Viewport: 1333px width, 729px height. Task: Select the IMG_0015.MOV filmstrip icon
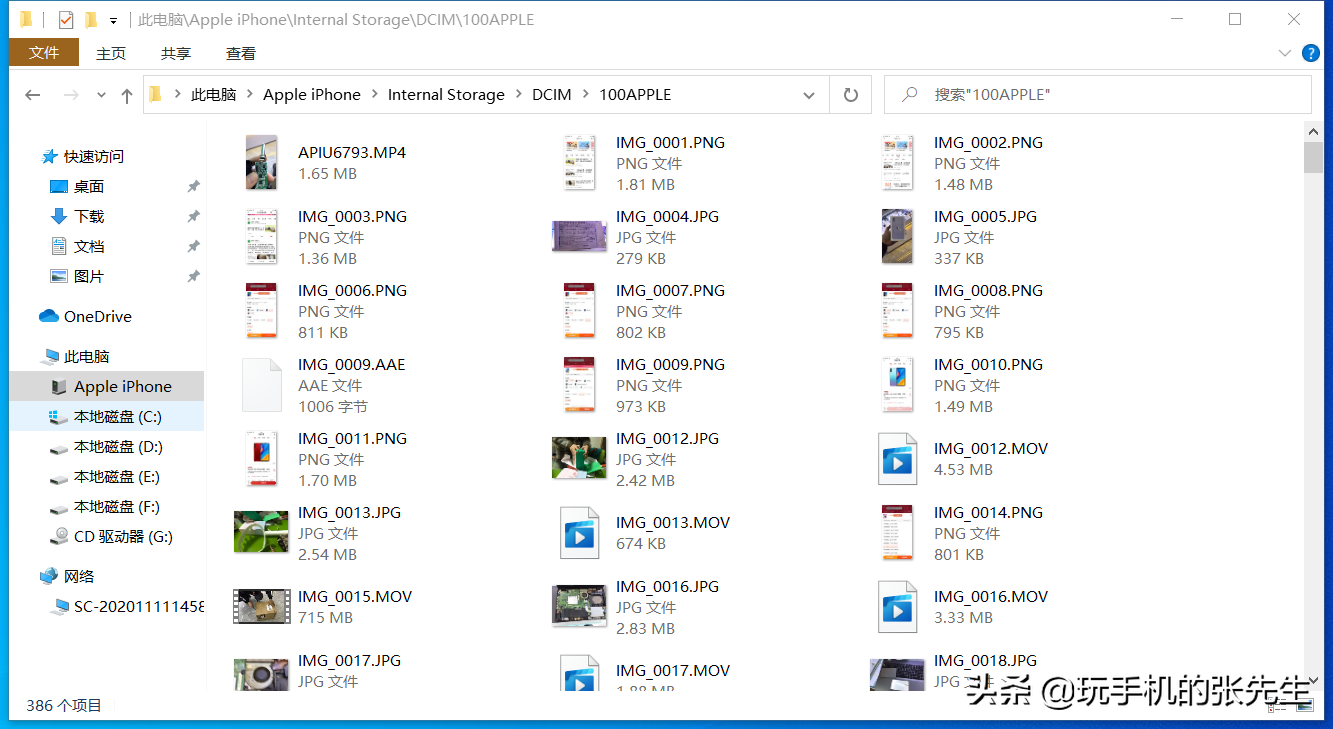click(x=262, y=606)
